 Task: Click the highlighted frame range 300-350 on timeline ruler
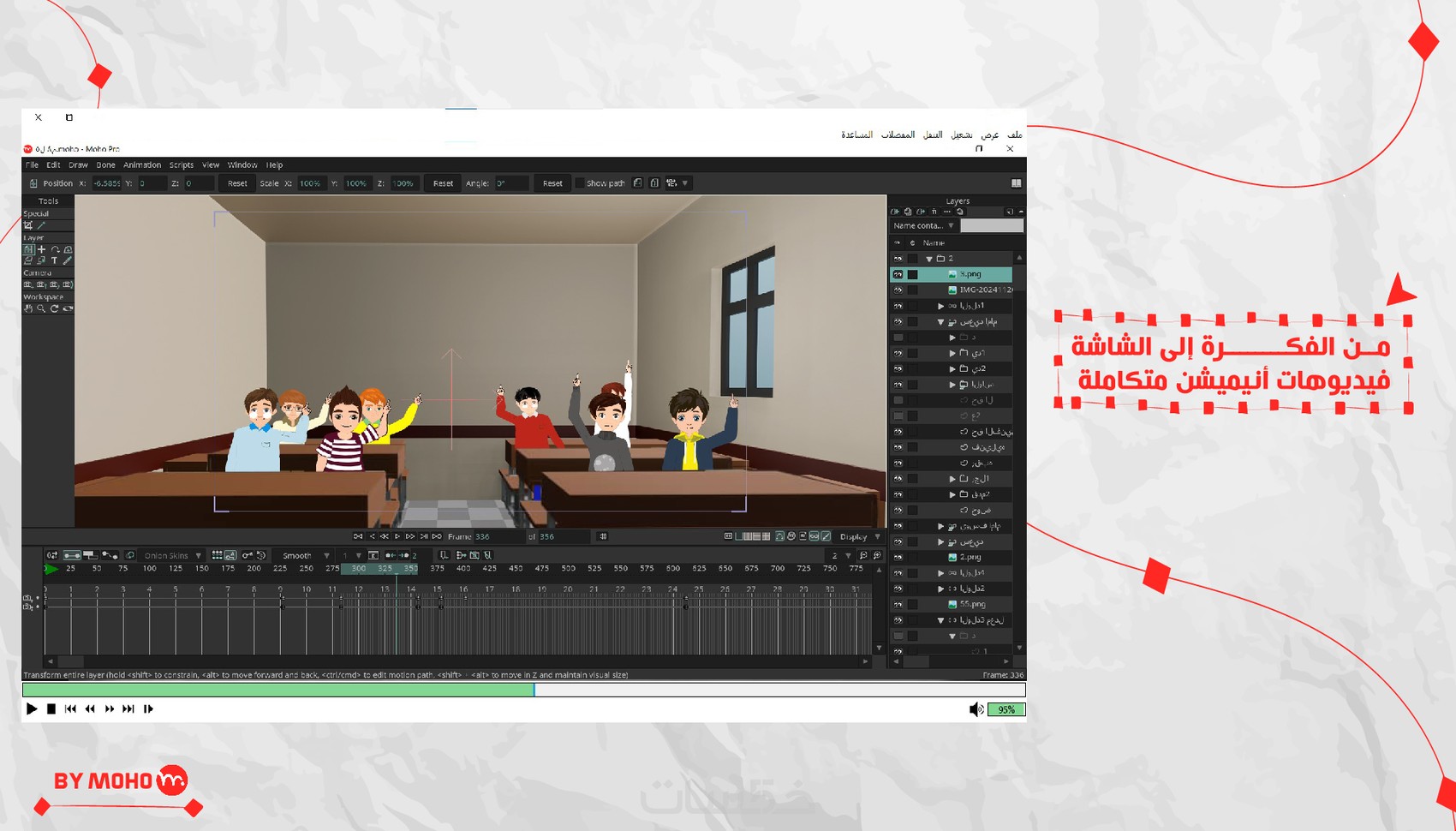(379, 568)
